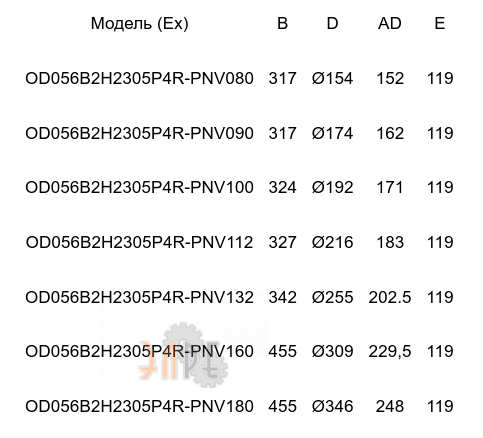483x438 pixels.
Task: Select model OD056B2H2305P4R-PNV132
Action: (139, 297)
